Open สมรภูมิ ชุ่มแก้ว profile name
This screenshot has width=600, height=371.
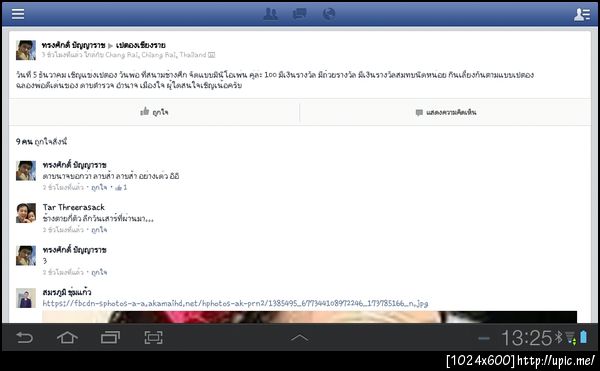tap(67, 292)
